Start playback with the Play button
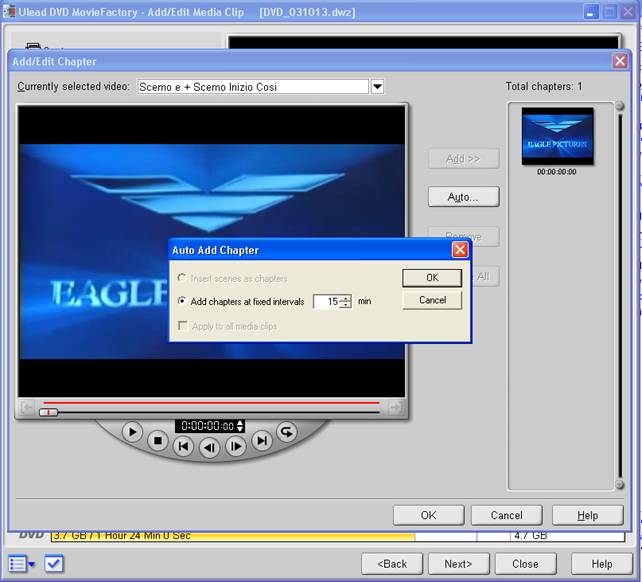This screenshot has width=642, height=582. [132, 432]
